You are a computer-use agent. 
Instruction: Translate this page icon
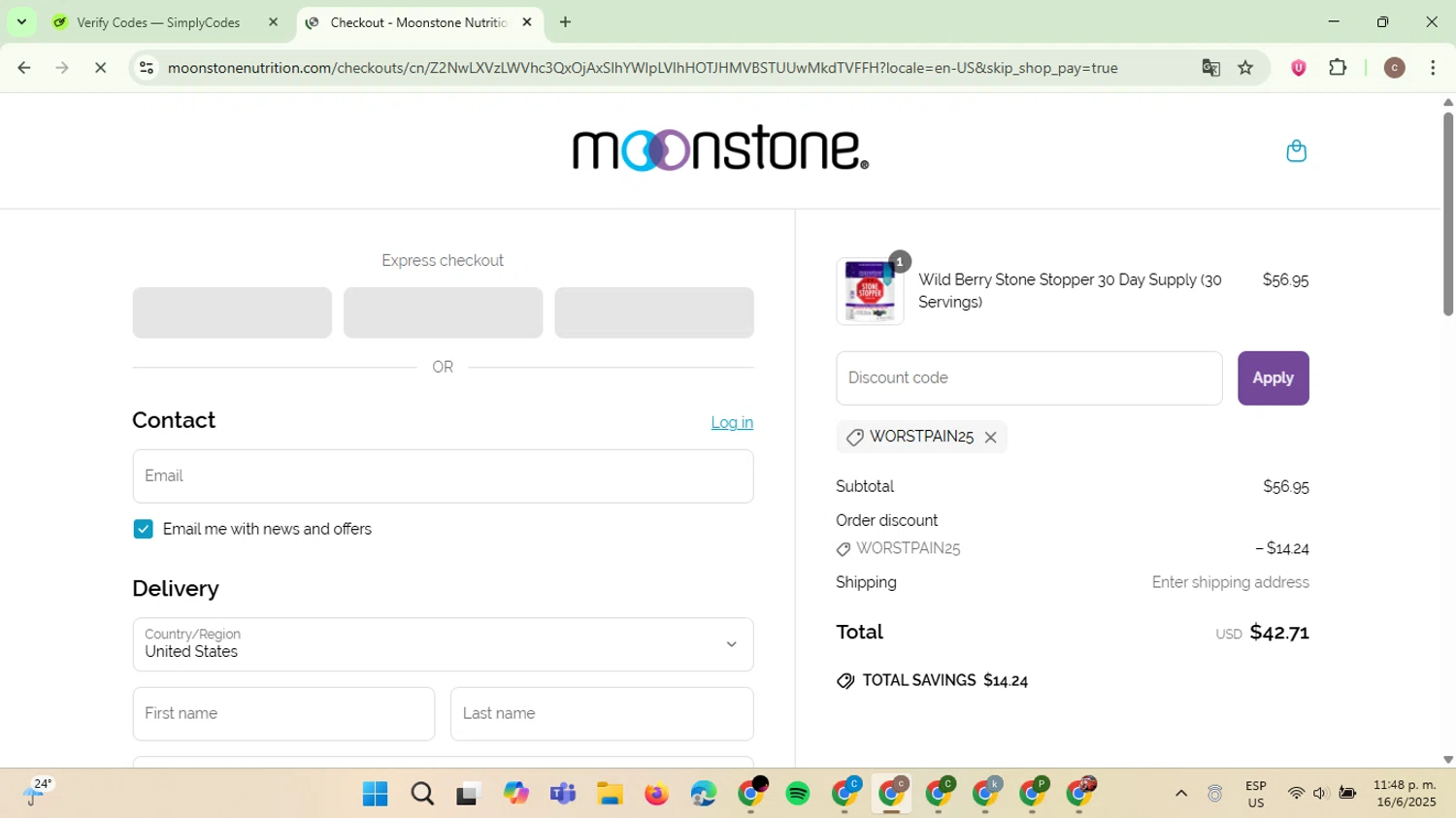[1210, 68]
